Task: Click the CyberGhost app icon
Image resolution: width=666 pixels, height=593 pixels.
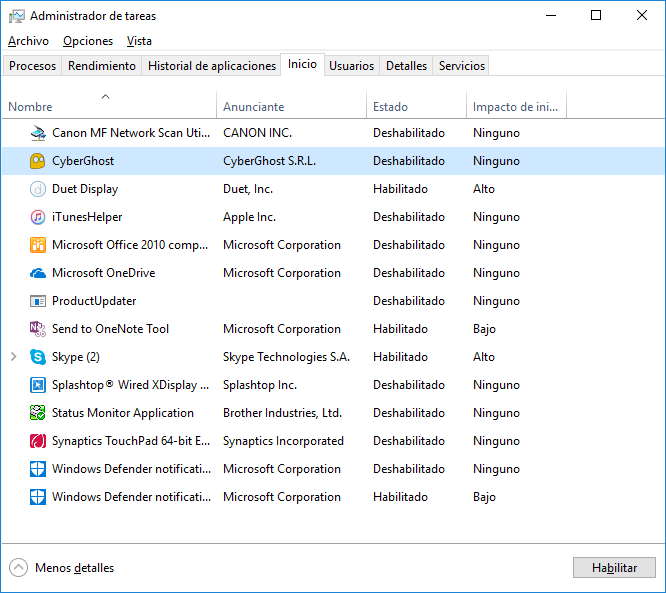Action: (38, 161)
